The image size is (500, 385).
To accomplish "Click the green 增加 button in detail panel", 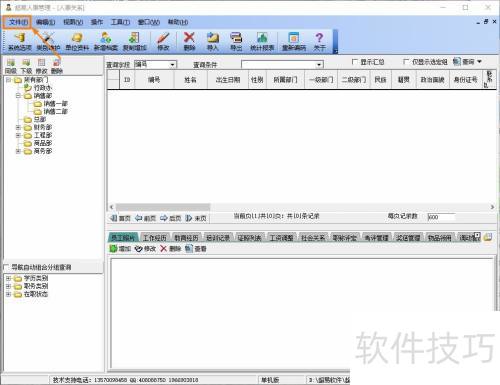I will coord(120,248).
